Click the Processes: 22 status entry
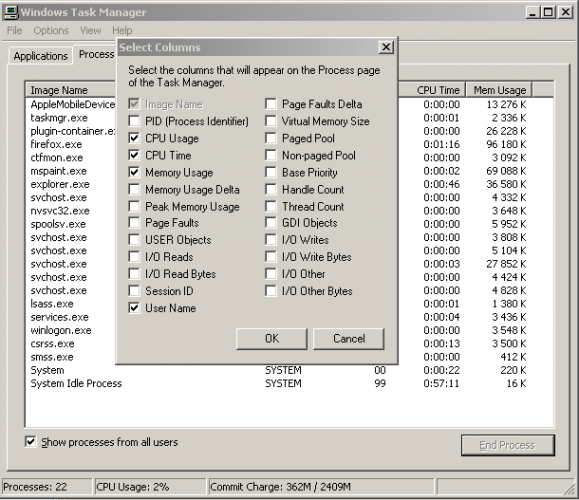This screenshot has height=500, width=579. pyautogui.click(x=47, y=487)
